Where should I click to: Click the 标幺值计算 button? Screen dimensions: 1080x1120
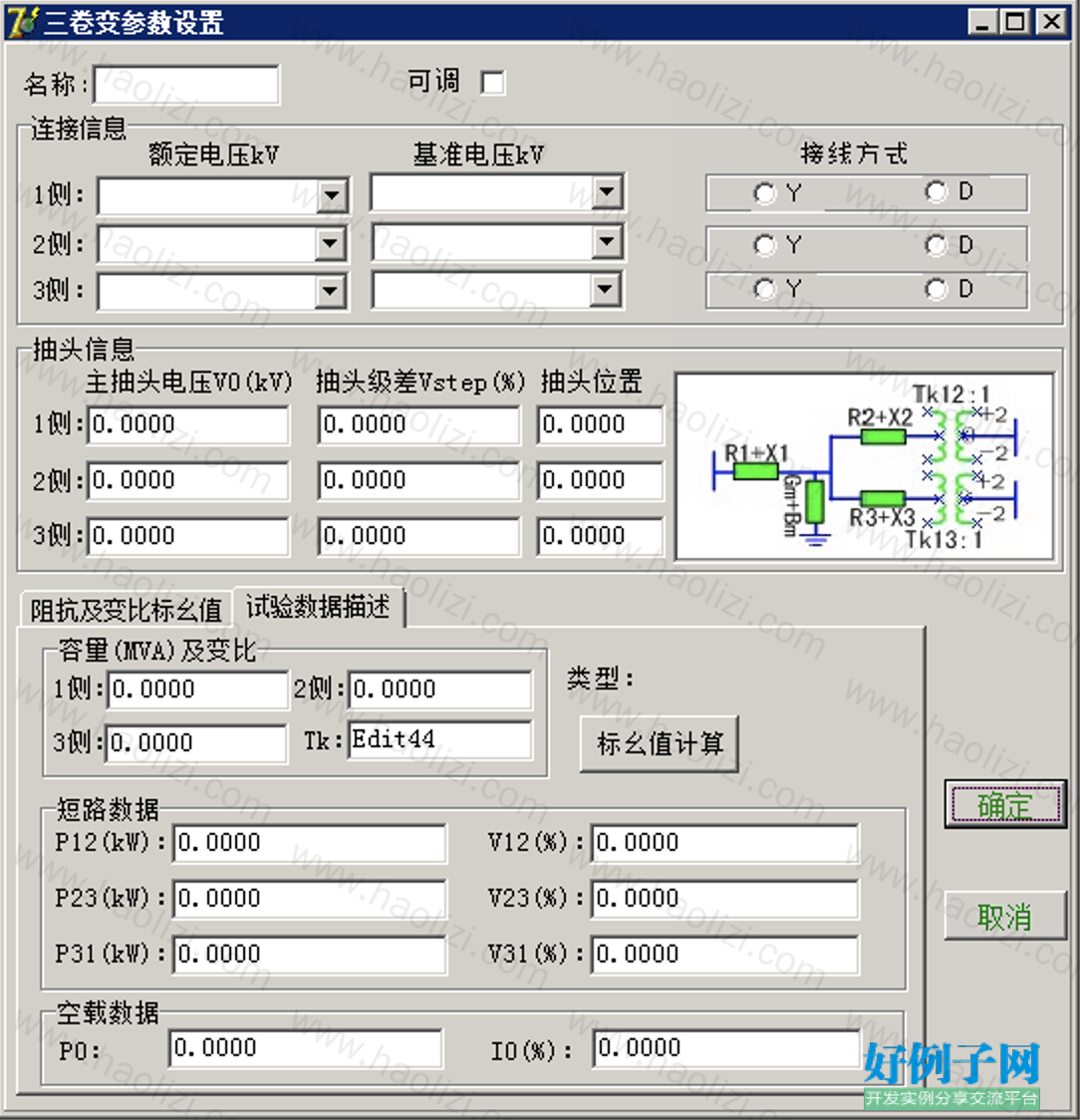click(x=660, y=743)
